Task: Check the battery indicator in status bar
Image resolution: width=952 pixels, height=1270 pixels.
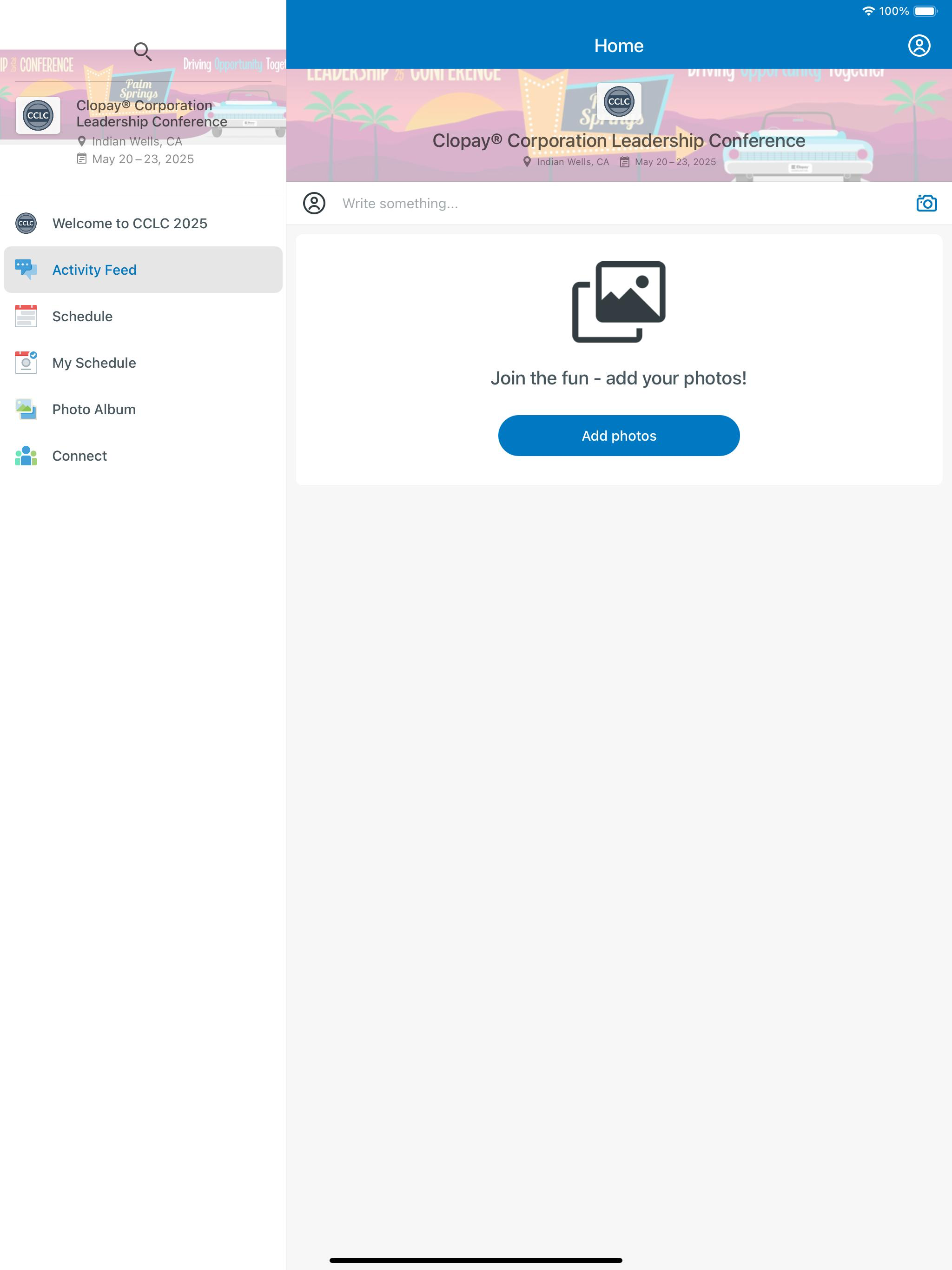Action: tap(925, 11)
